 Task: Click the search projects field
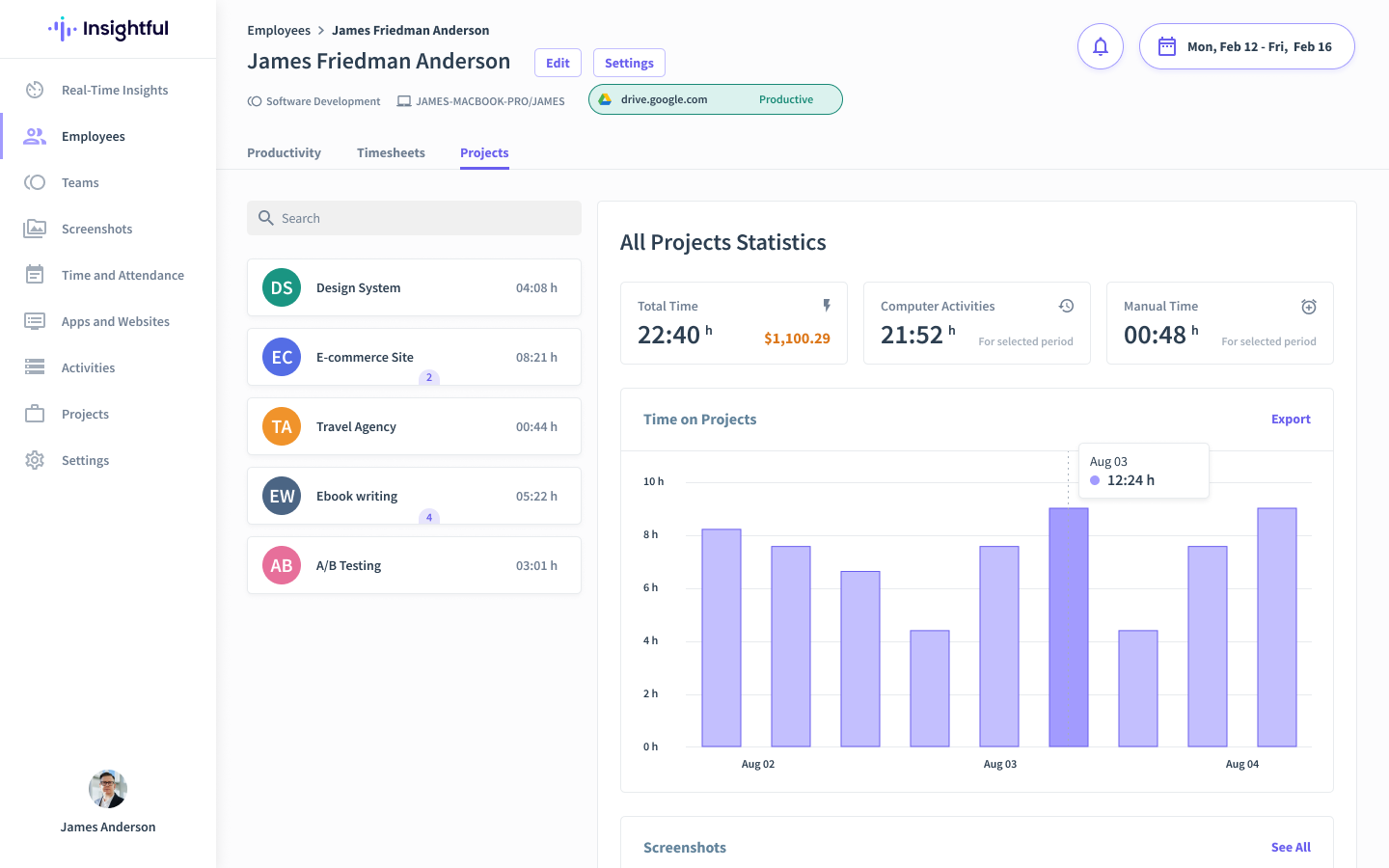pyautogui.click(x=414, y=218)
